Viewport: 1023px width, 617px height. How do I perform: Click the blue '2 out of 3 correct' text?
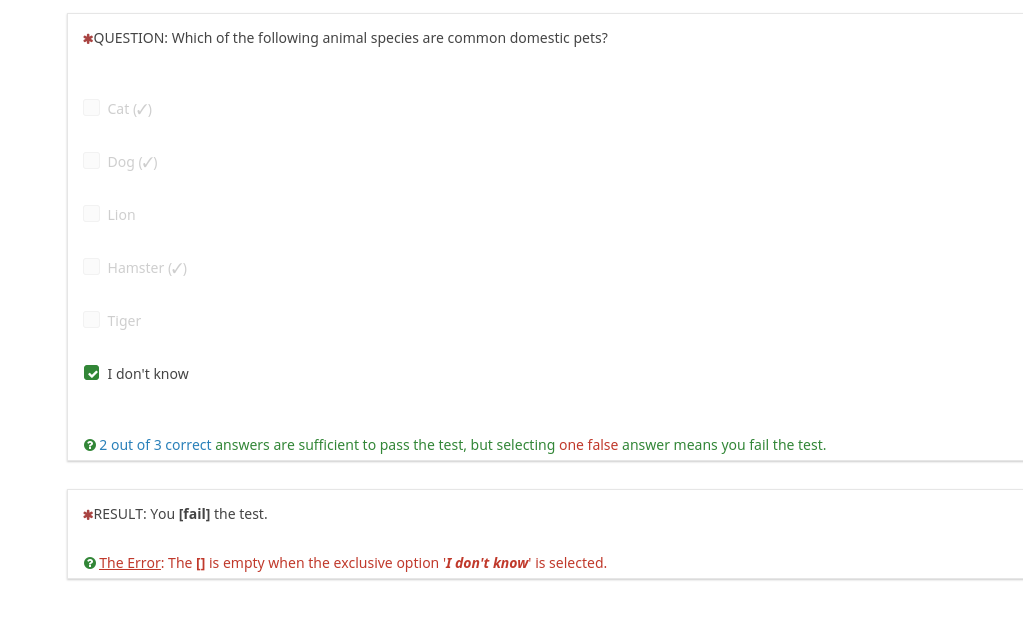155,445
